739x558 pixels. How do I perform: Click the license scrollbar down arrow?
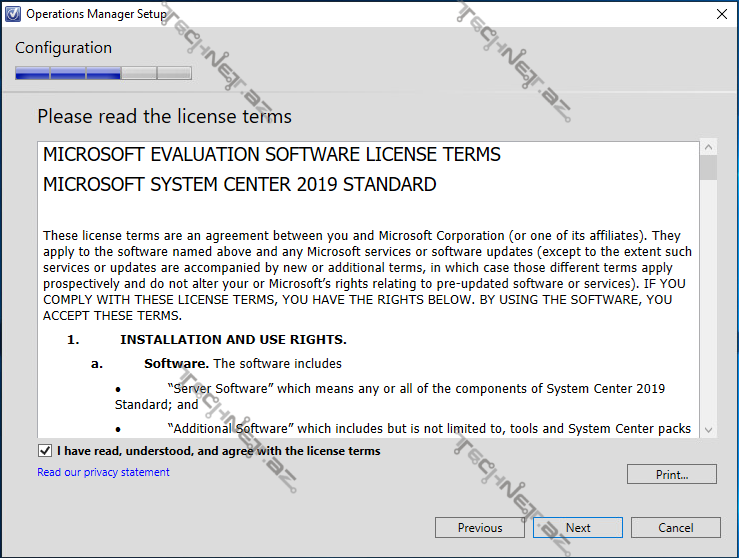[708, 429]
